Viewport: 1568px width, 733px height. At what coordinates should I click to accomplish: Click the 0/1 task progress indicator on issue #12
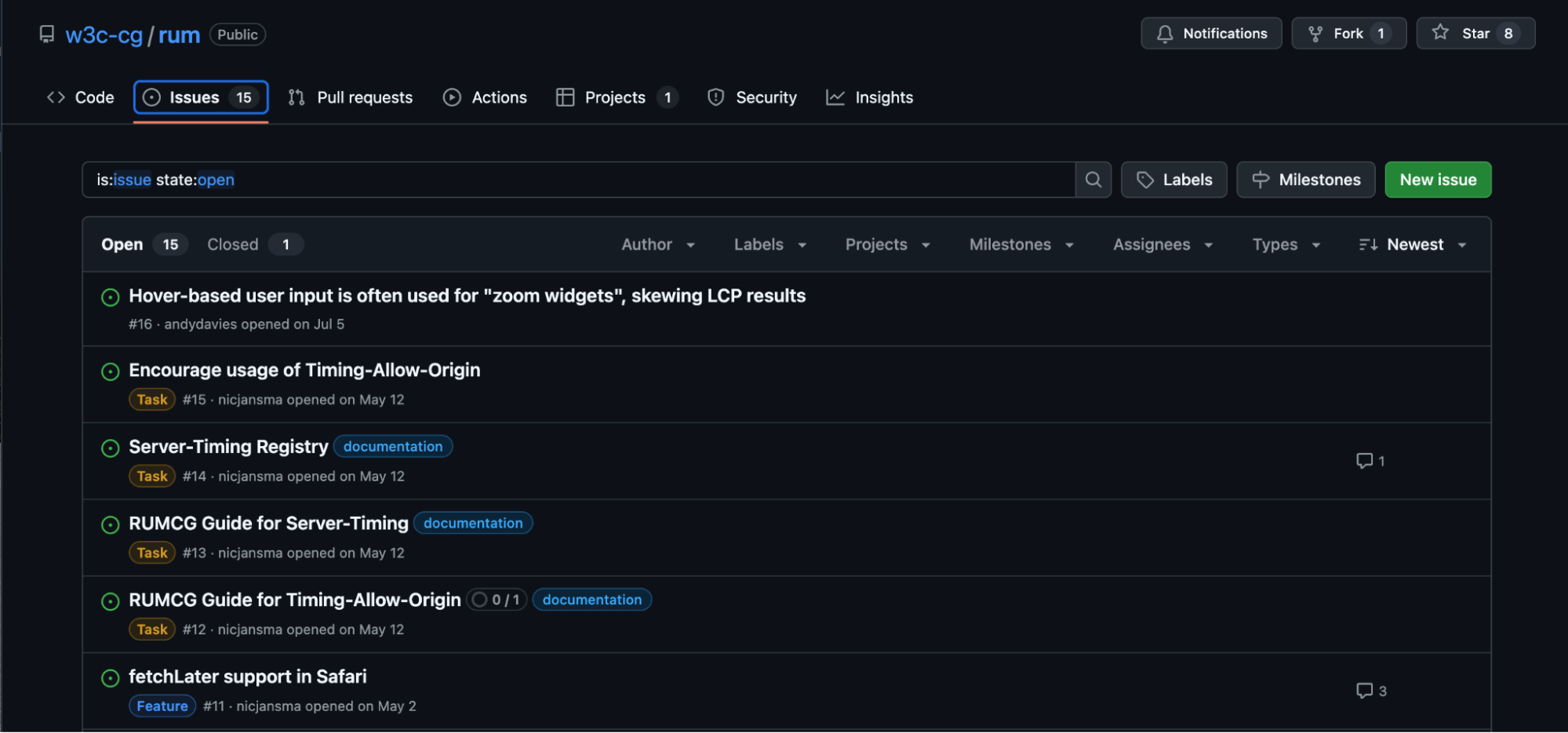point(496,599)
